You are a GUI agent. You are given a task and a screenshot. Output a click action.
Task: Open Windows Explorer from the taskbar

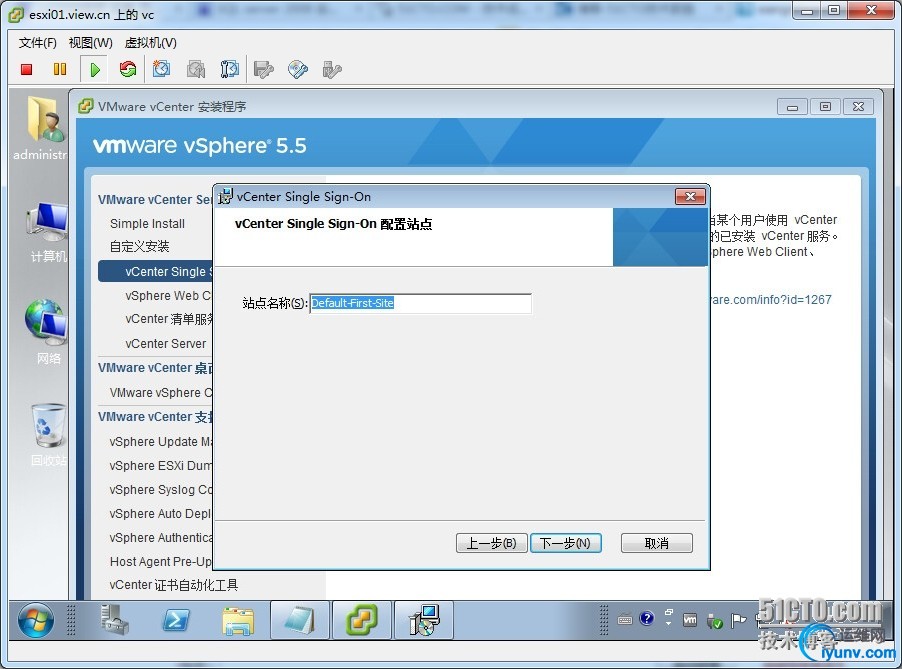click(x=238, y=621)
